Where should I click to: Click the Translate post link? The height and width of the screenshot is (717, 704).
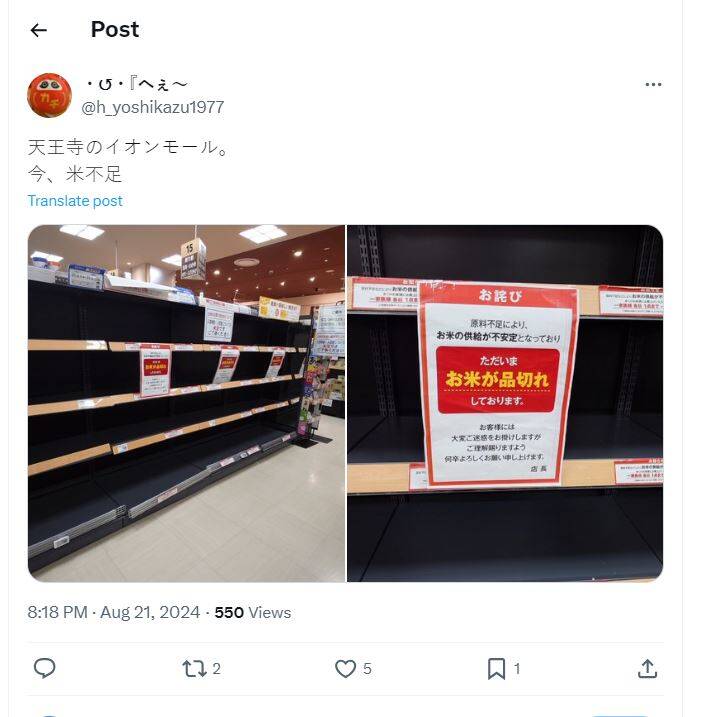coord(75,201)
